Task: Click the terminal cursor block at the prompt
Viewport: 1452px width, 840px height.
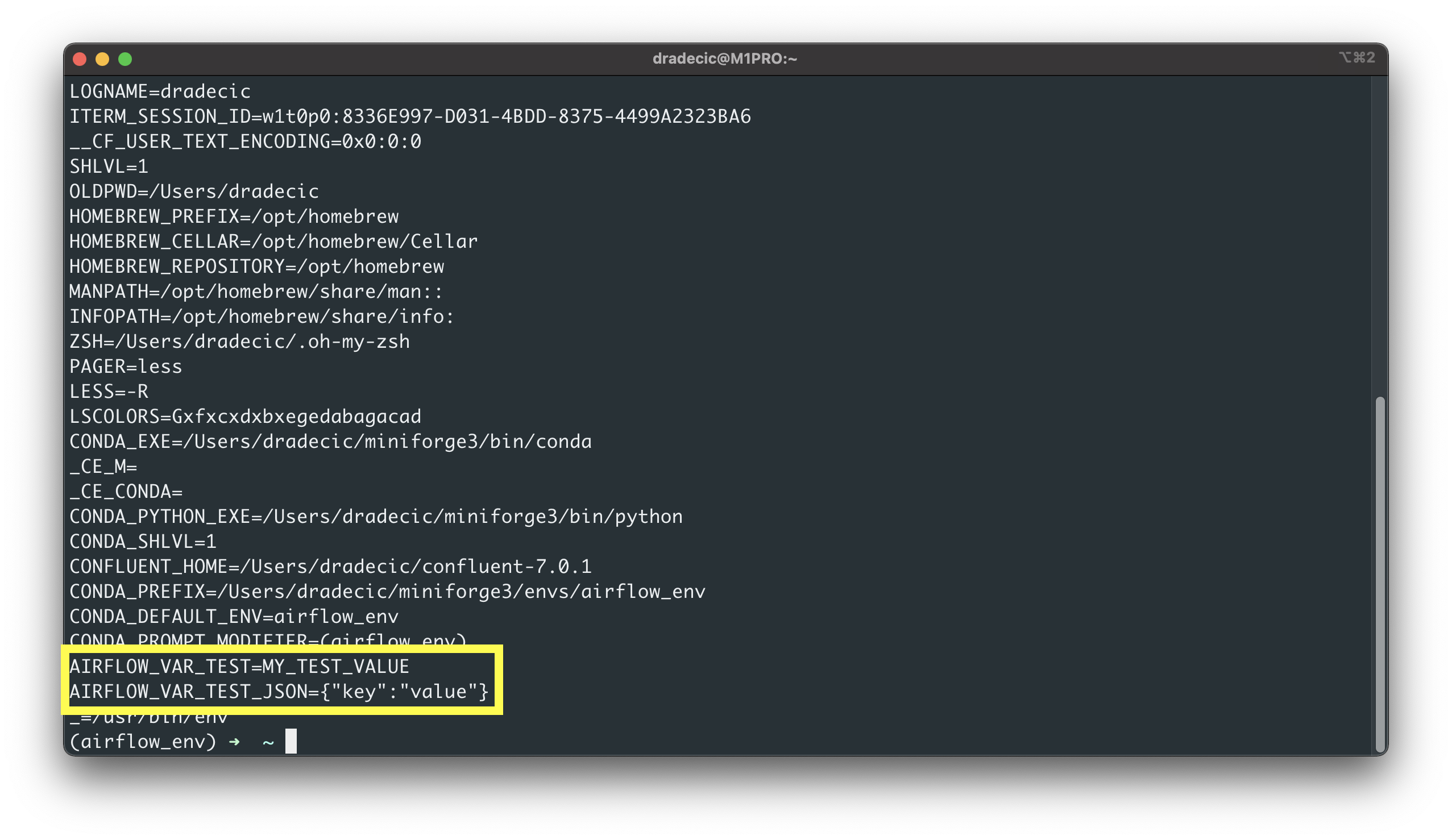Action: pos(291,742)
